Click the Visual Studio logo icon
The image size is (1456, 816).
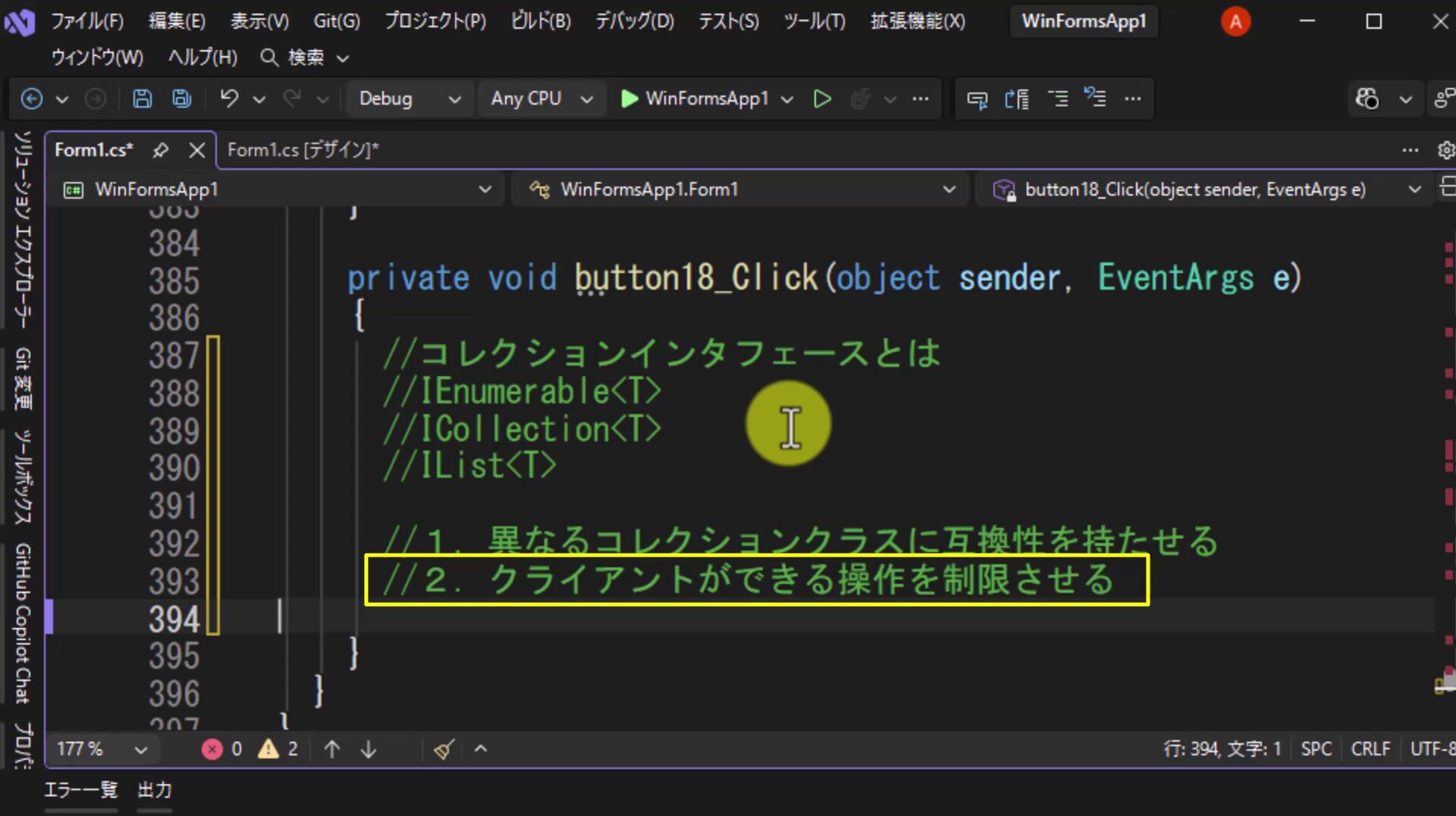20,22
